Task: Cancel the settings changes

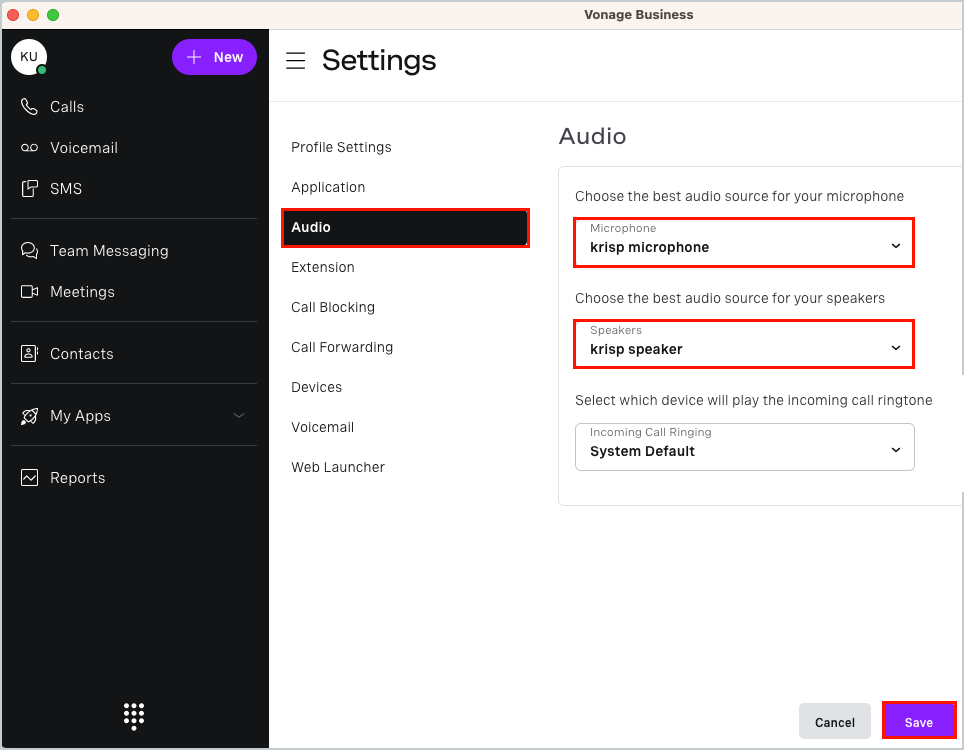Action: coord(834,722)
